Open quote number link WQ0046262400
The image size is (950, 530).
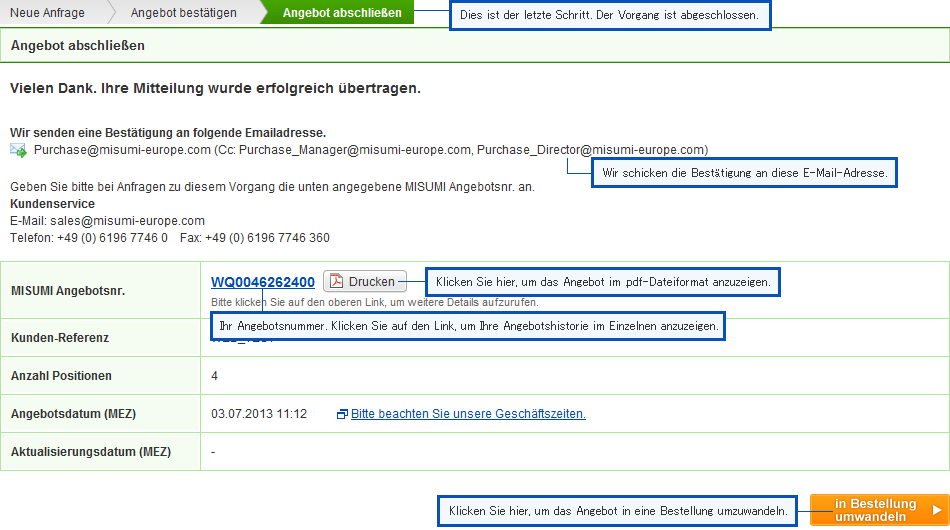(x=262, y=282)
